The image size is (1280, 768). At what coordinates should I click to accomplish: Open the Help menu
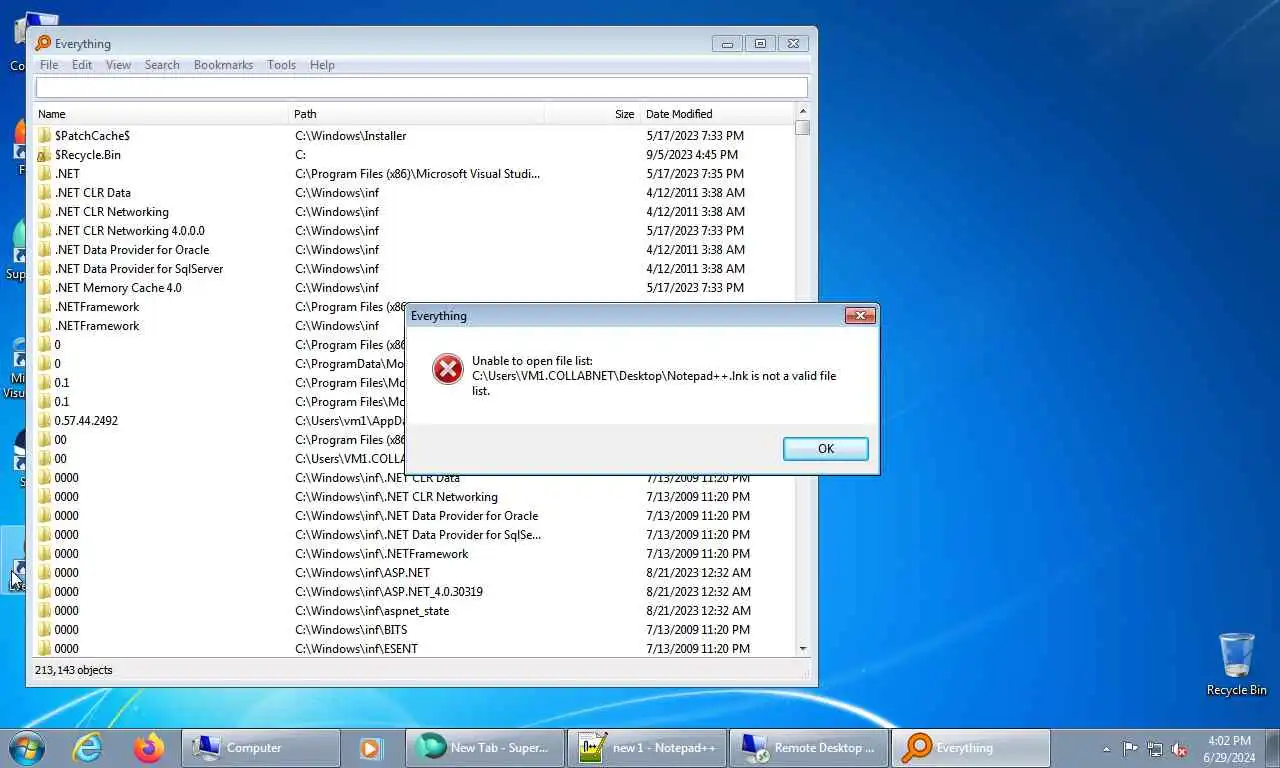[322, 65]
